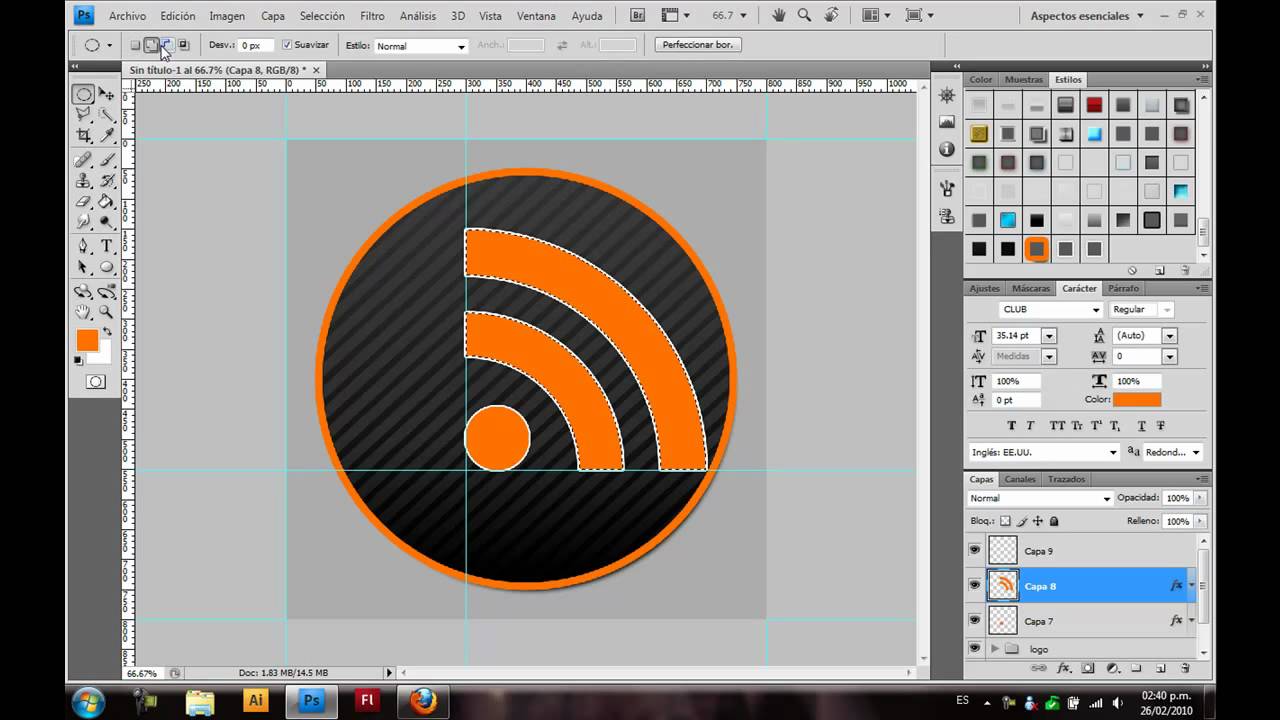Launch Adobe Bridge
This screenshot has height=720, width=1280.
tap(638, 15)
